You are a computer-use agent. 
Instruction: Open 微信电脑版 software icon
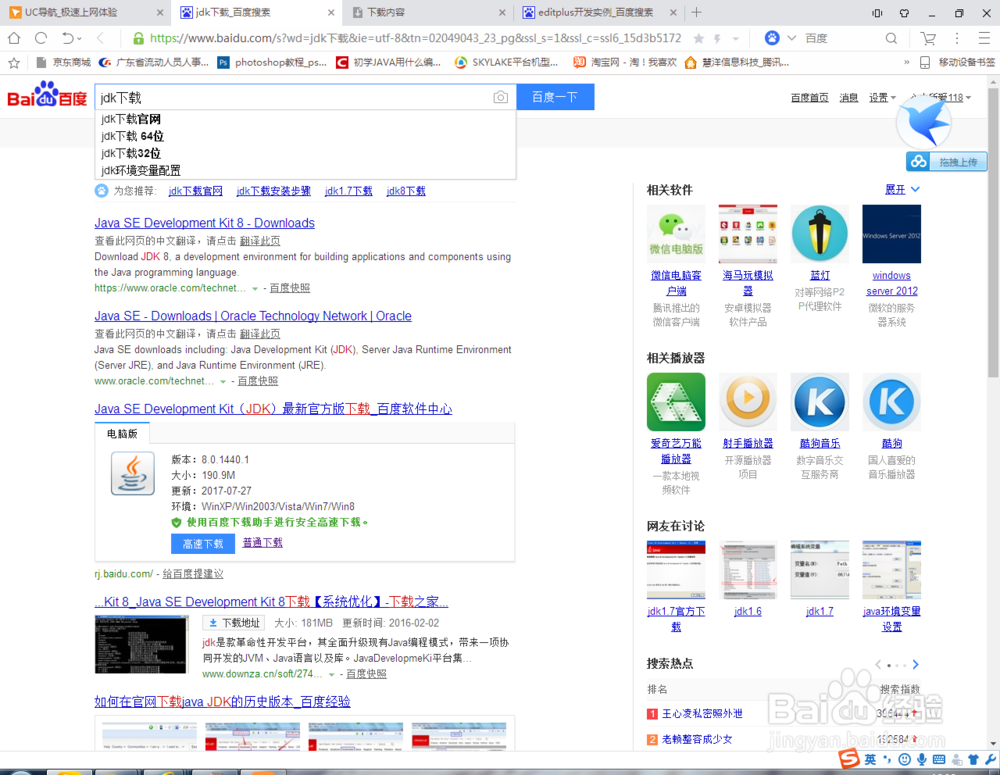click(676, 233)
